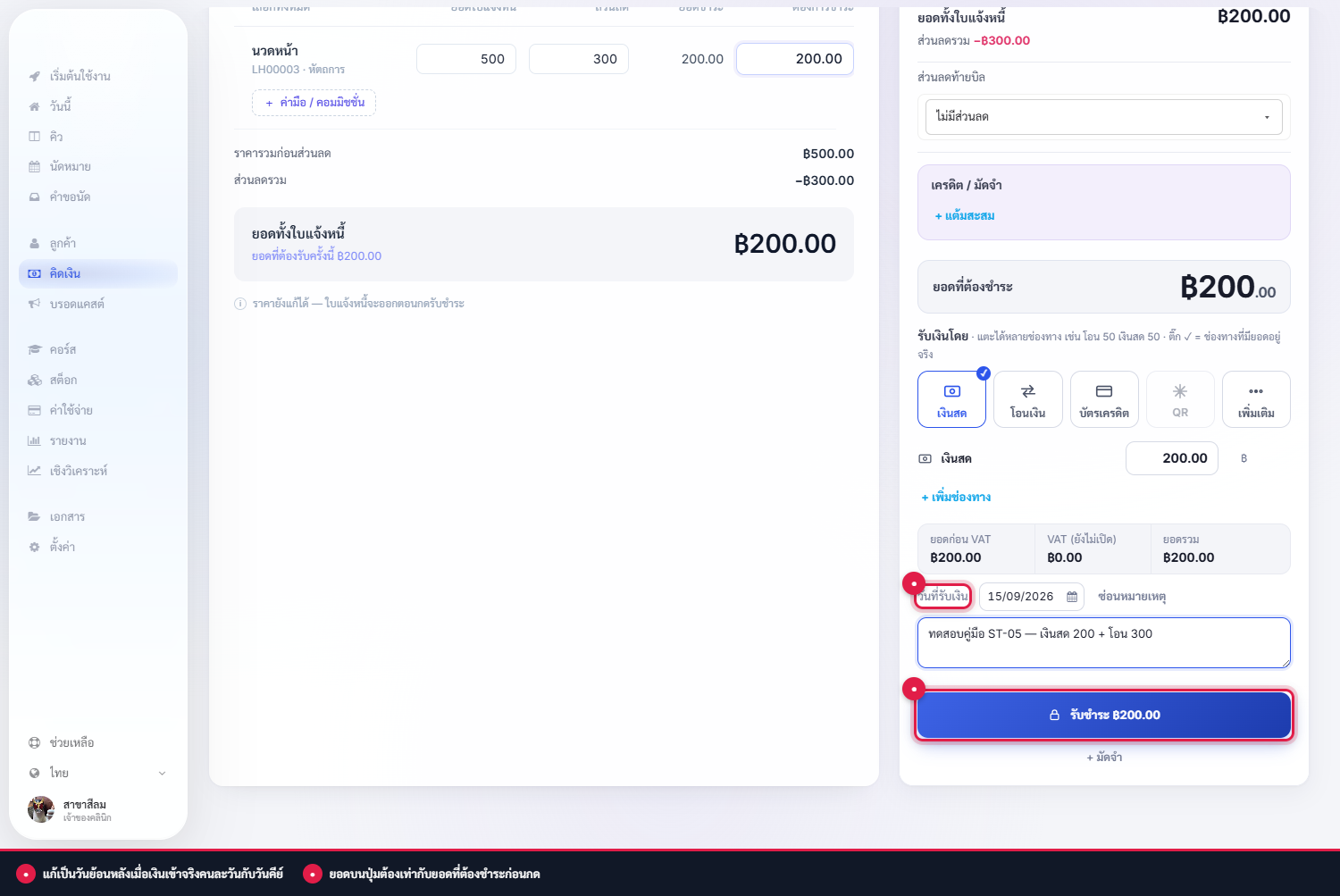Click the add loyalty points link แต้มสะสม
Image resolution: width=1340 pixels, height=896 pixels.
pos(965,216)
